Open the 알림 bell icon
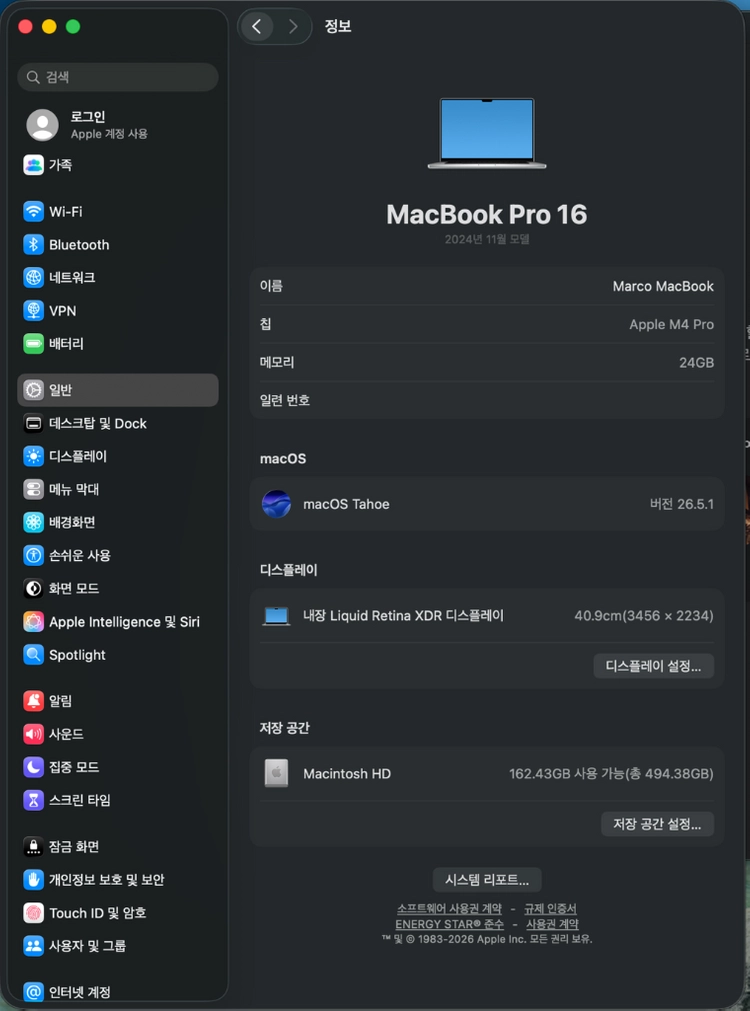The height and width of the screenshot is (1011, 750). [34, 701]
